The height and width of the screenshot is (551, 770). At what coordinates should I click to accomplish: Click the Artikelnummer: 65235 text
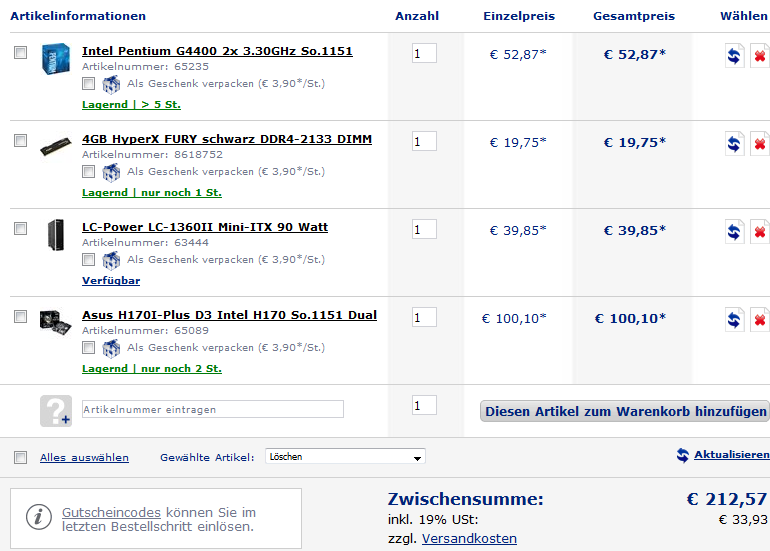(x=145, y=66)
